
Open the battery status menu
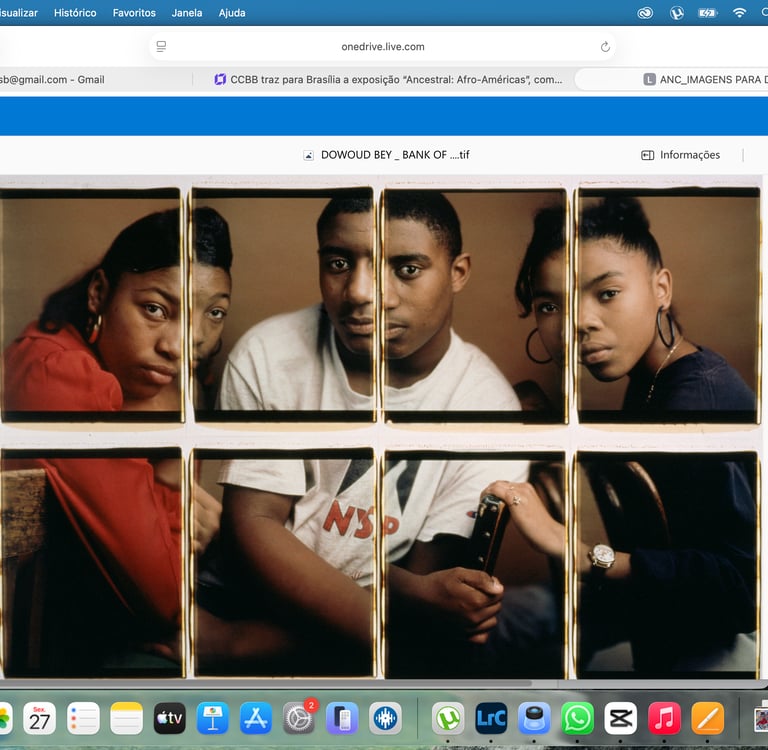coord(707,13)
